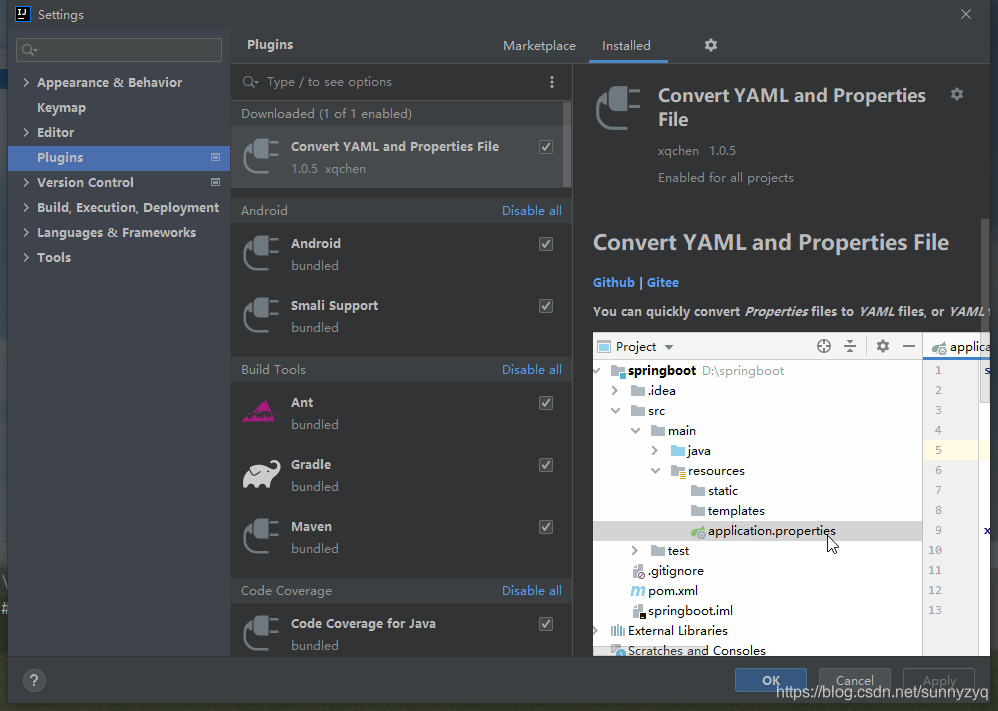Click the Maven plugin plug icon
Screen dimensions: 998x711
[261, 537]
